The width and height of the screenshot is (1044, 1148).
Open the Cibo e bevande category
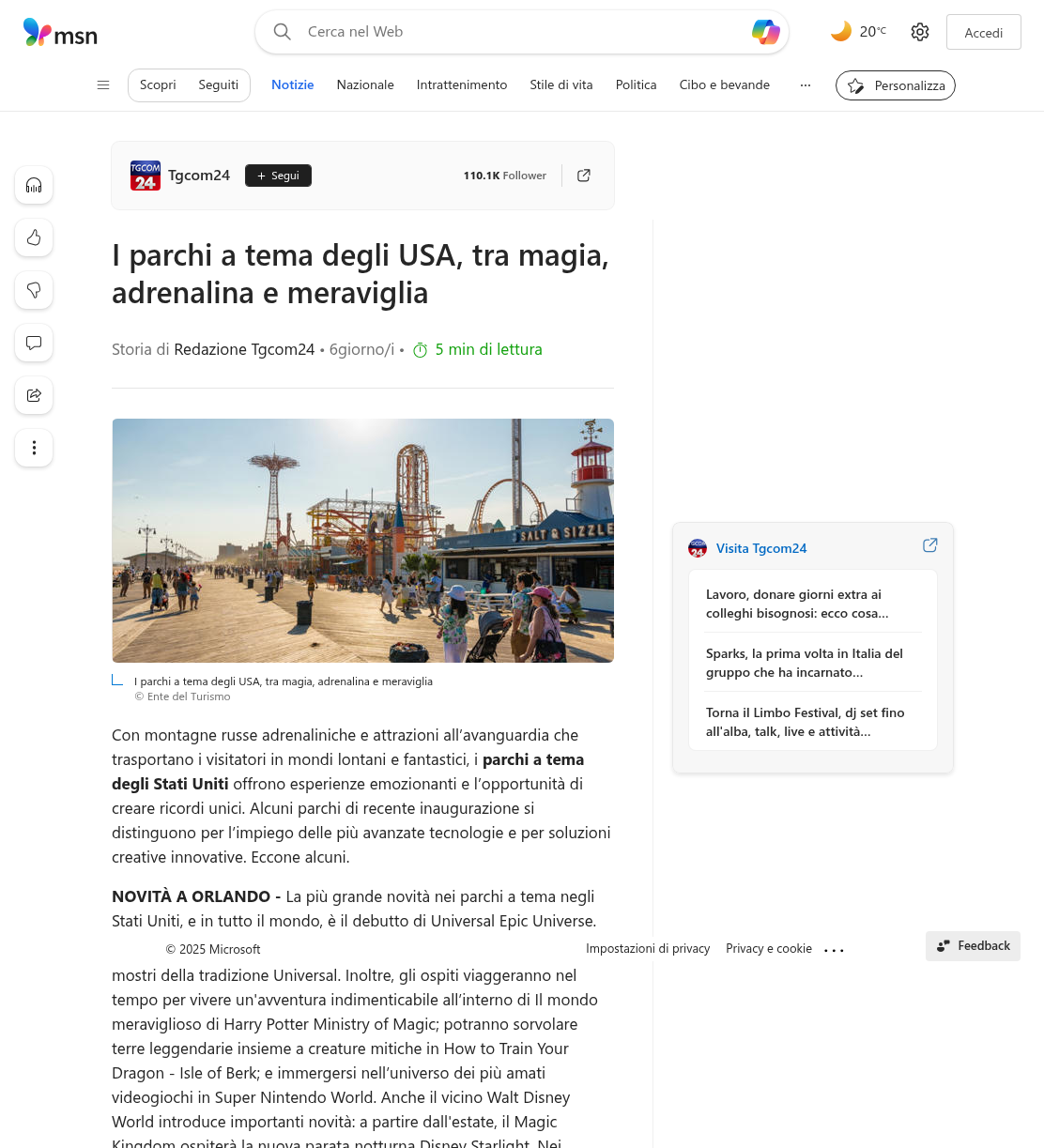click(725, 84)
